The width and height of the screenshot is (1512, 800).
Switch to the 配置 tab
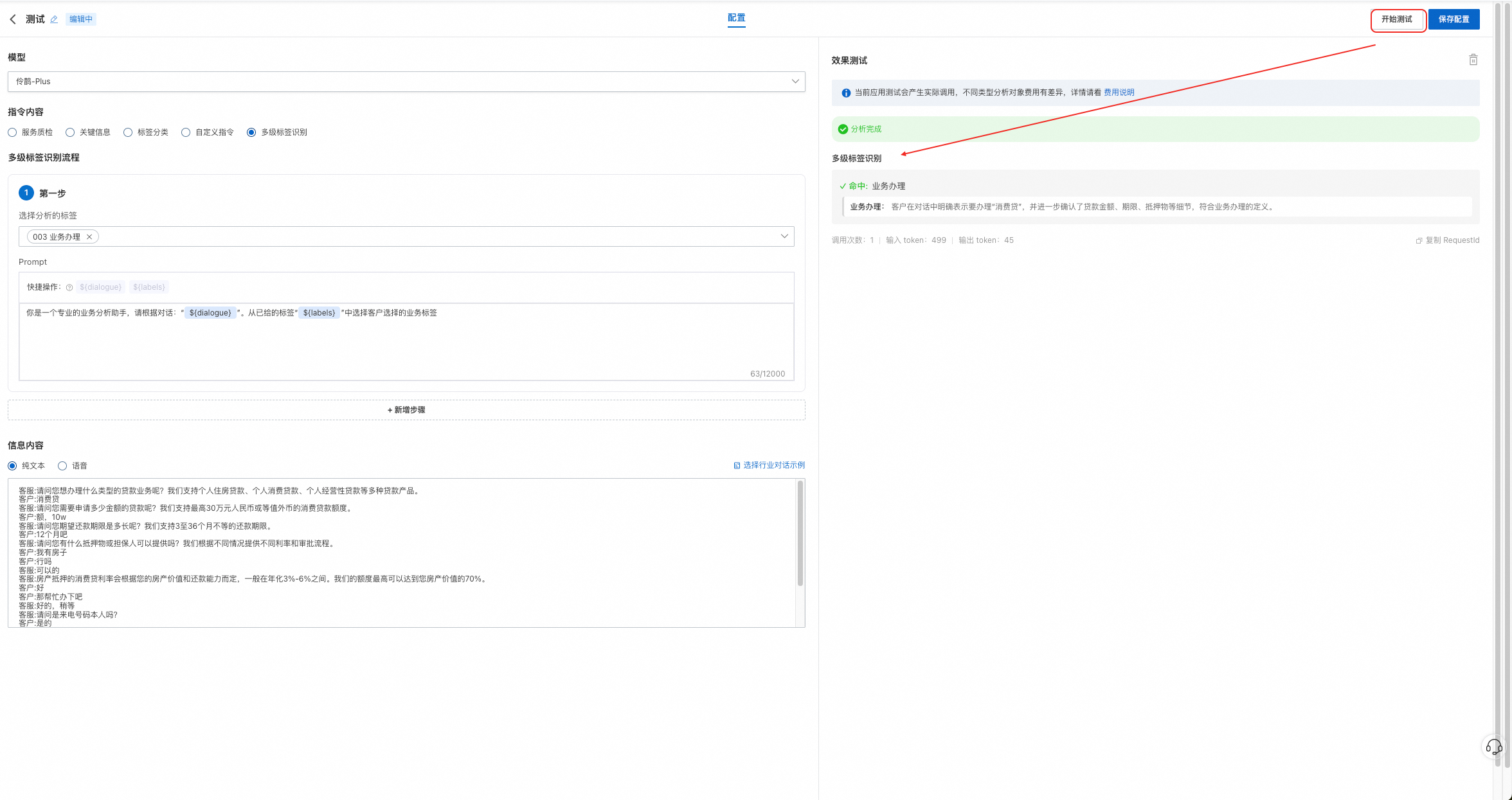(x=736, y=18)
